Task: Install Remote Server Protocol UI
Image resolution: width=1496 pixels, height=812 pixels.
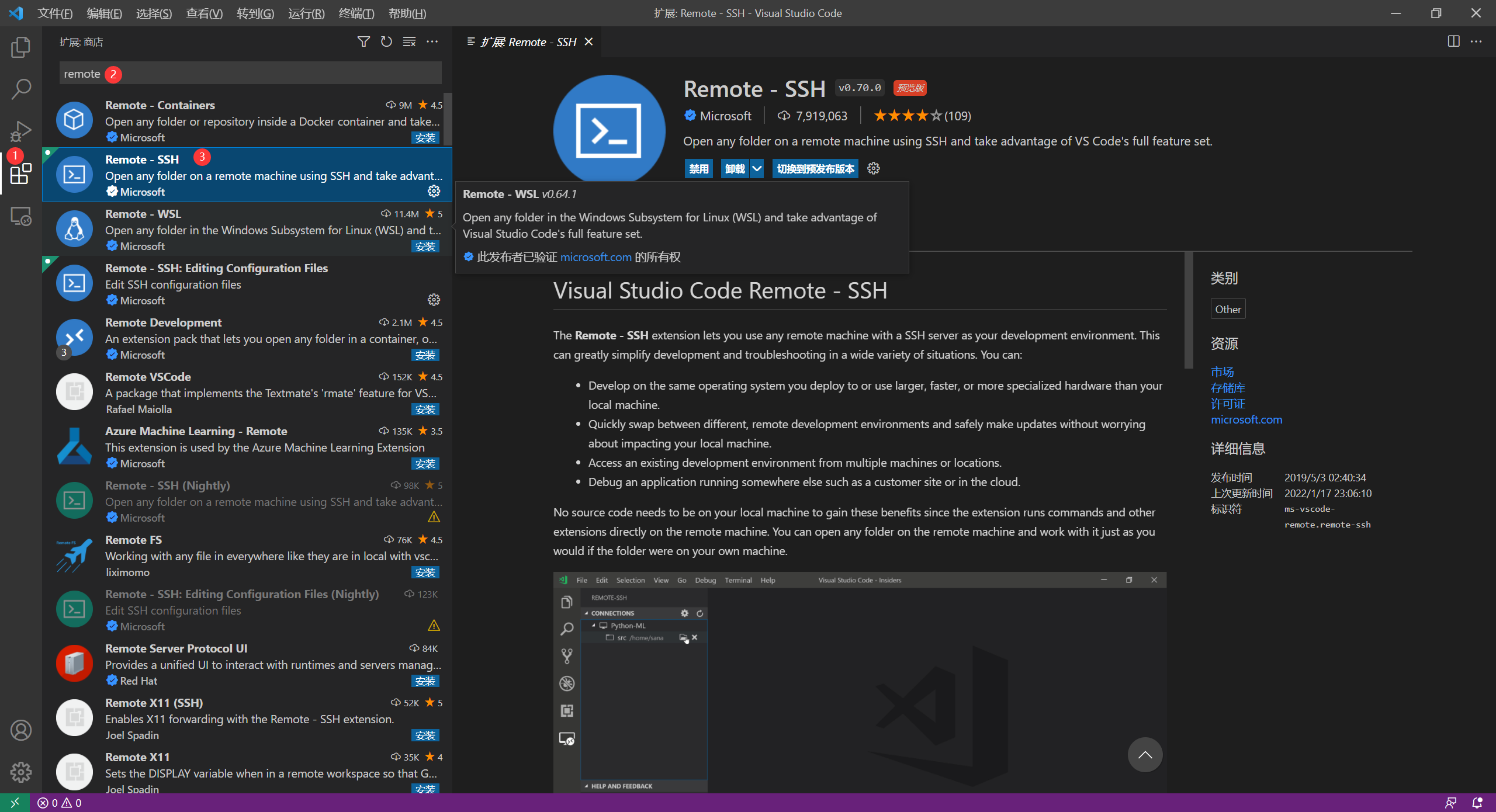Action: click(x=425, y=681)
